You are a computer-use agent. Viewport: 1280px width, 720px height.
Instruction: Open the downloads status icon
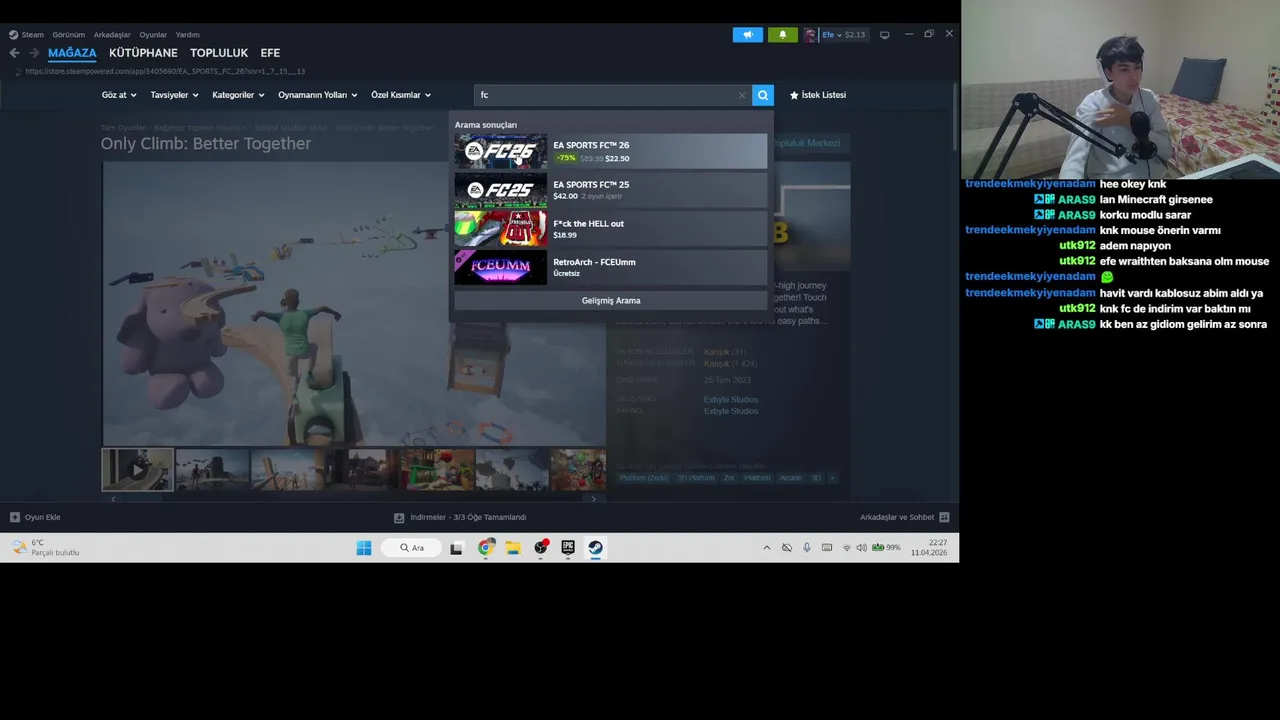pos(399,517)
